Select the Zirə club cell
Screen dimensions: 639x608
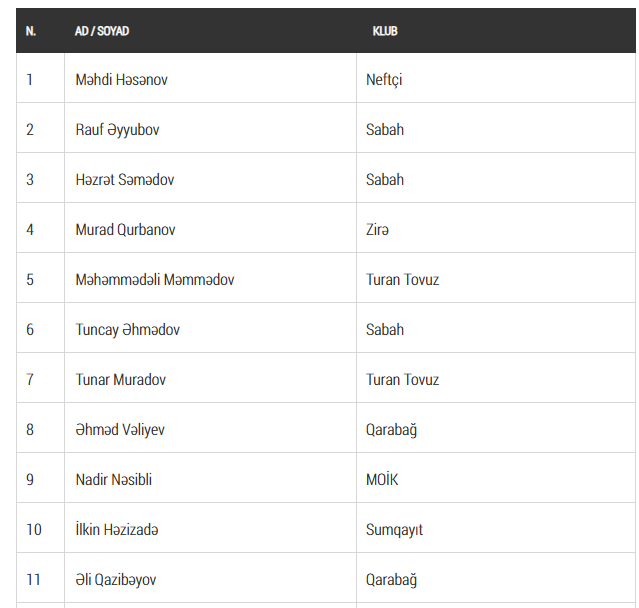[x=378, y=229]
